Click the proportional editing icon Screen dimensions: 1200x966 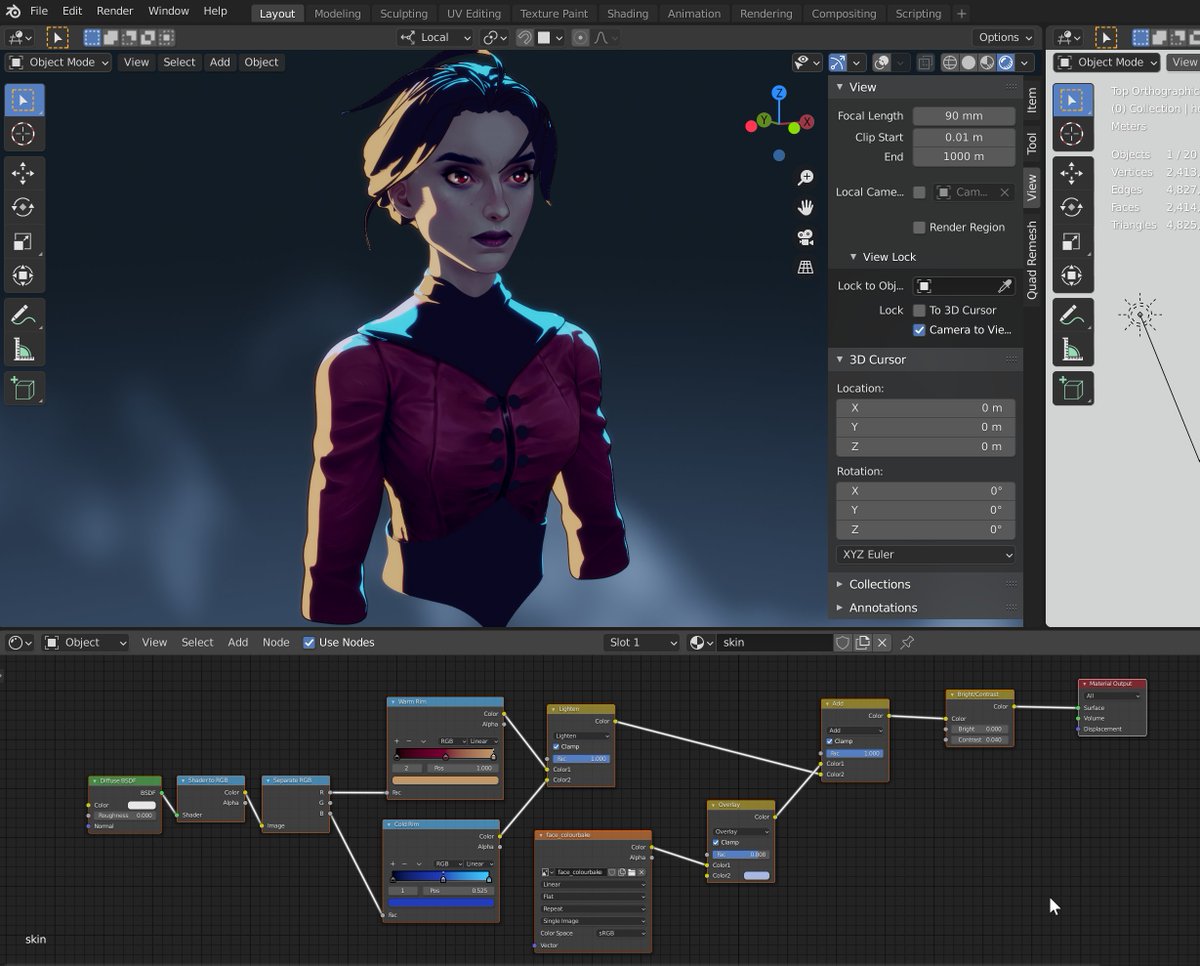580,37
